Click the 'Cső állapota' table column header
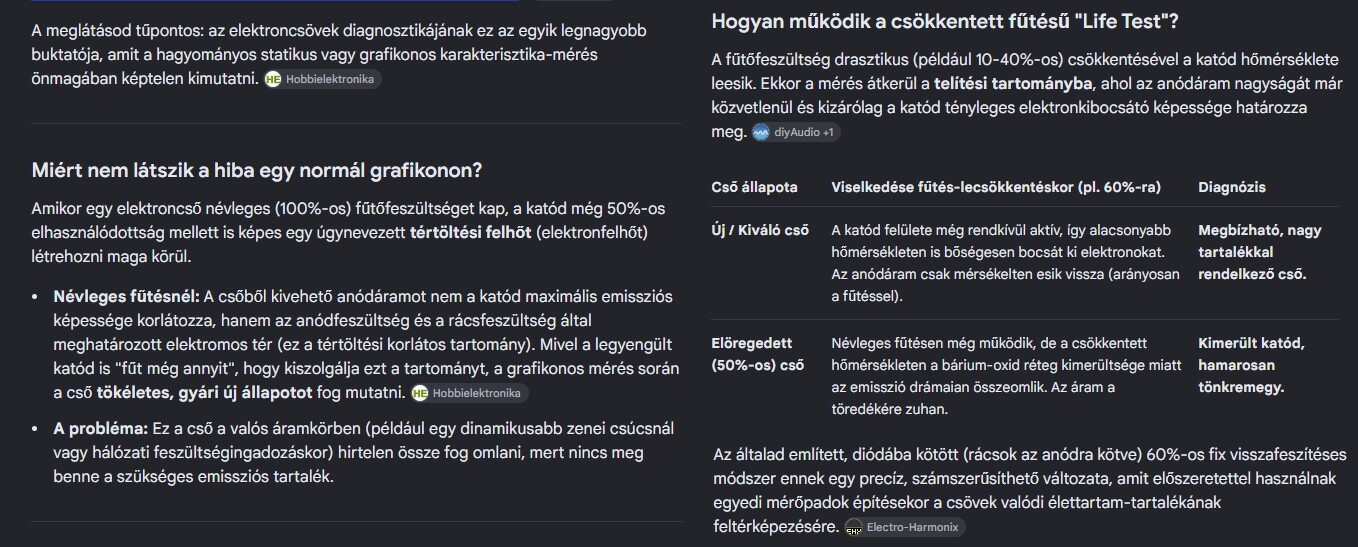Viewport: 1358px width, 547px height. pos(754,187)
